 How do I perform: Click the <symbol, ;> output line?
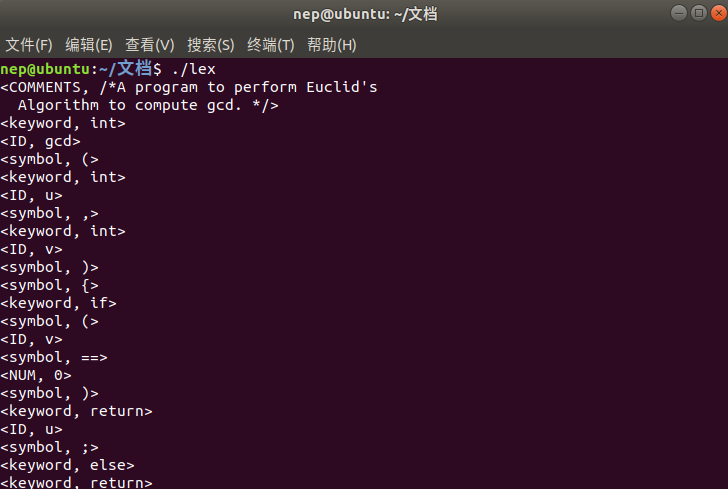coord(49,447)
